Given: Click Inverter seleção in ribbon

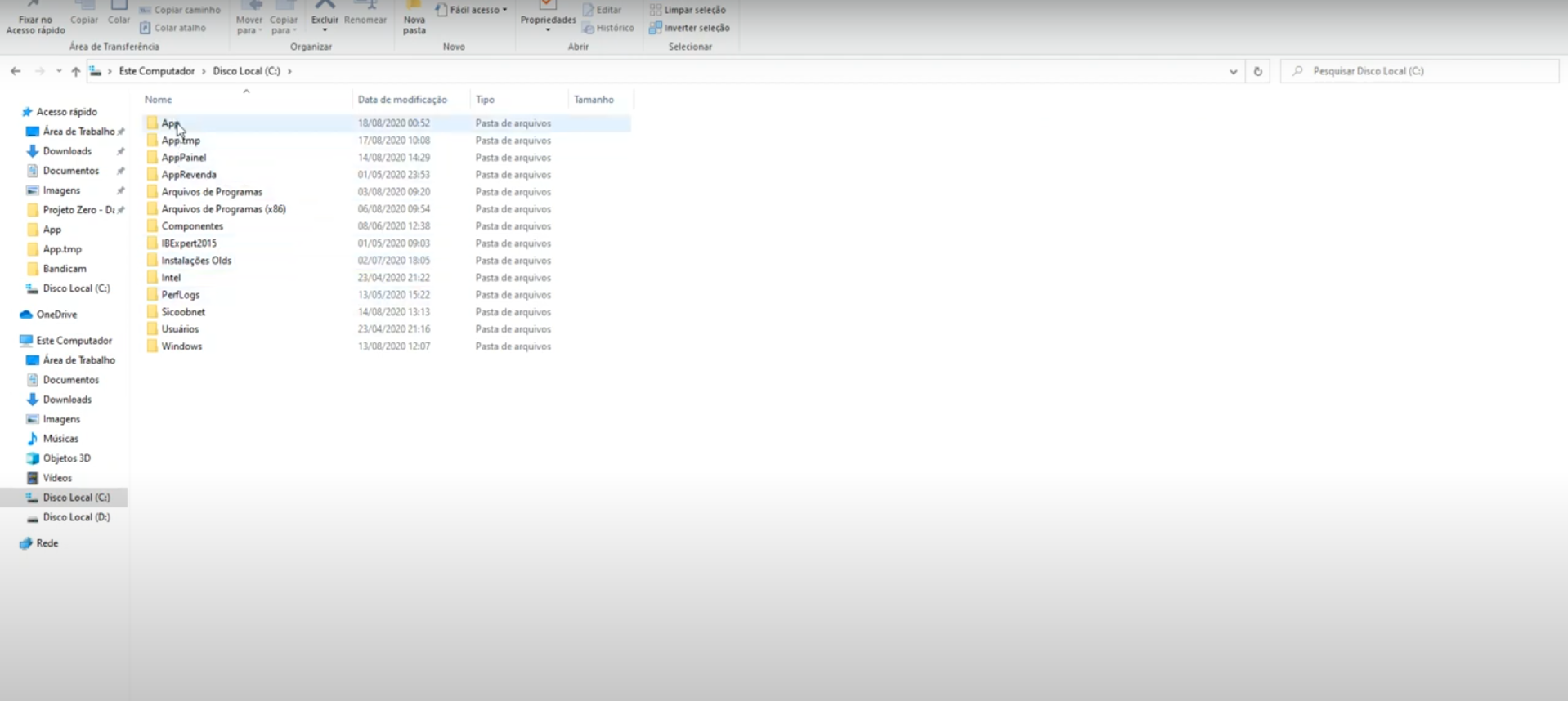Looking at the screenshot, I should [x=689, y=28].
